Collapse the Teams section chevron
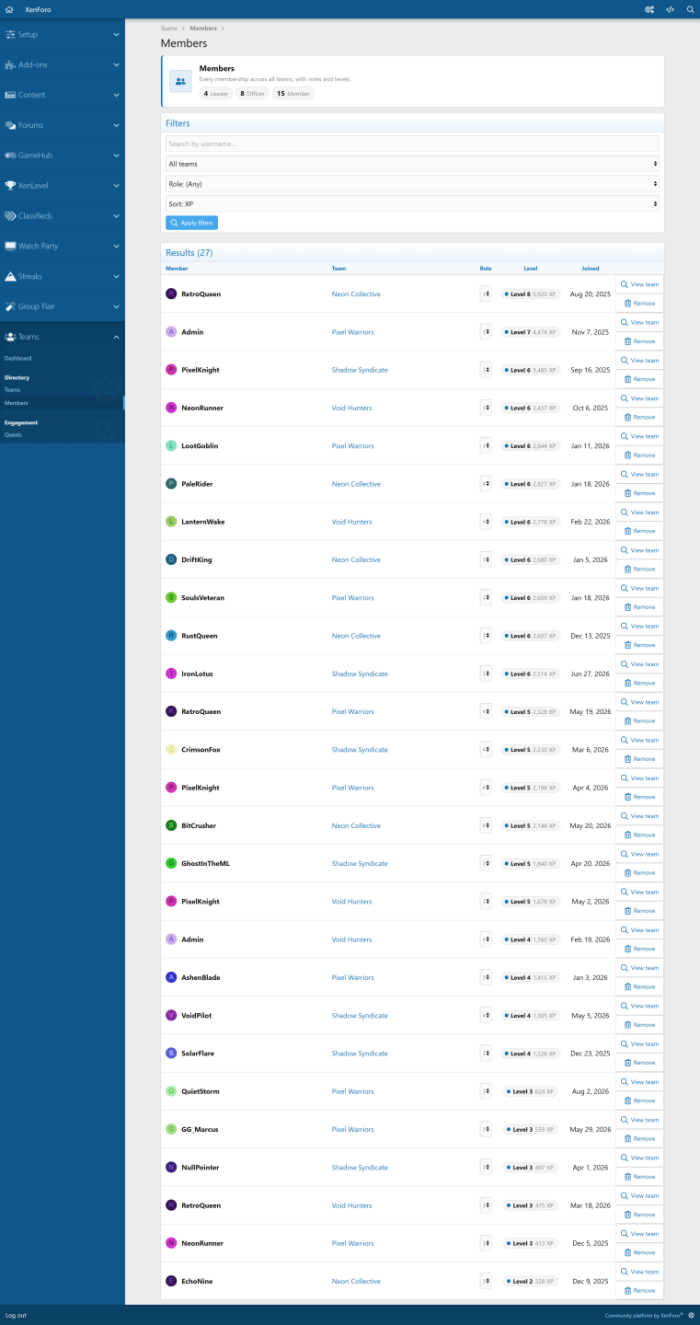 116,337
